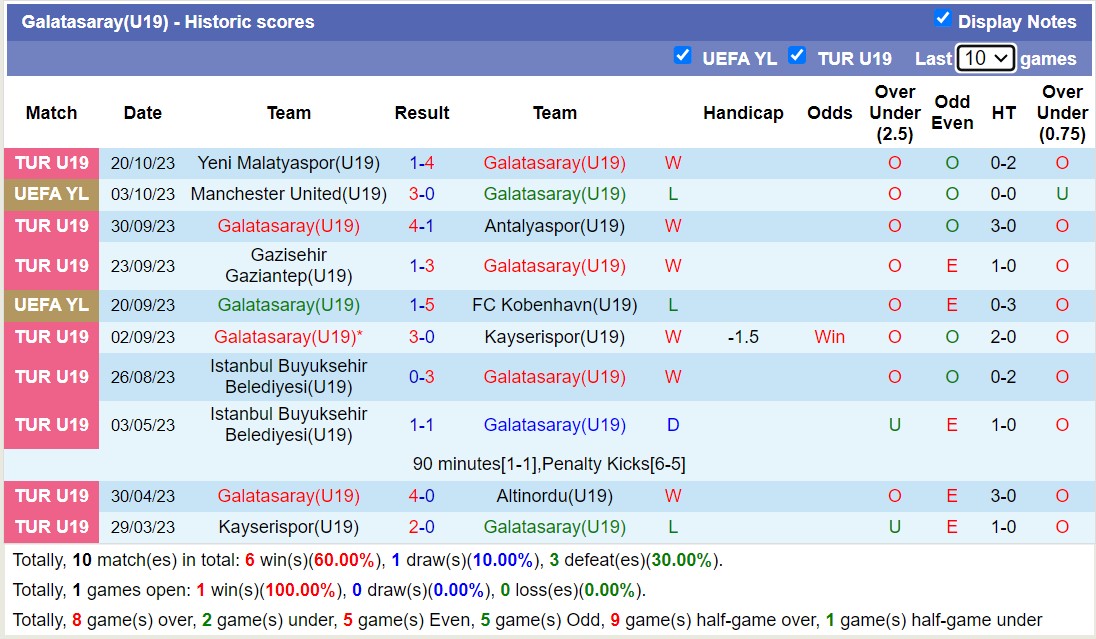Open Kayserispor(U19) link on 02/09/23 row
The width and height of the screenshot is (1096, 639).
click(554, 337)
